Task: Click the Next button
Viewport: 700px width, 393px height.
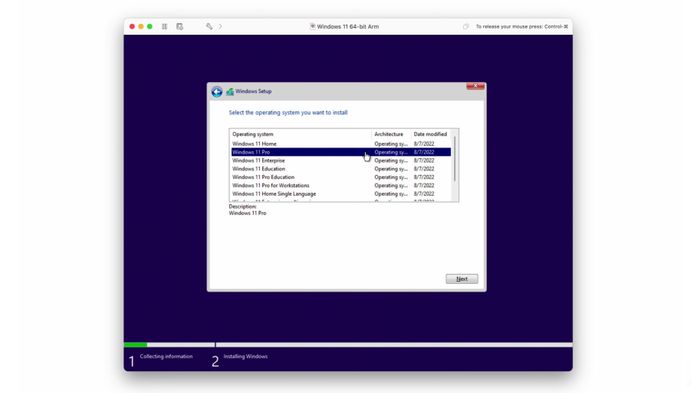Action: tap(462, 279)
